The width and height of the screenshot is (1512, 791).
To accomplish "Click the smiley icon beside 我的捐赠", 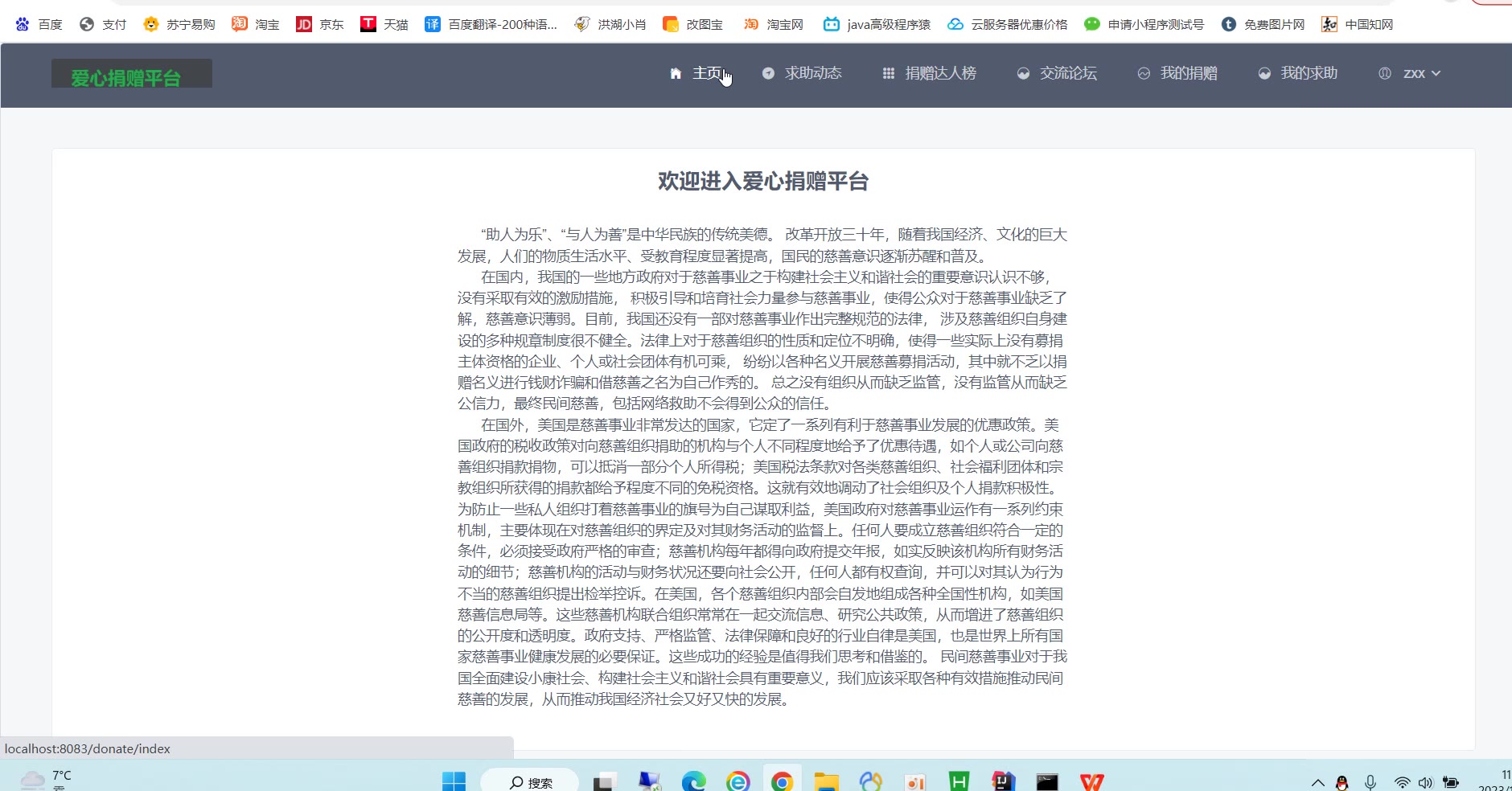I will point(1144,73).
